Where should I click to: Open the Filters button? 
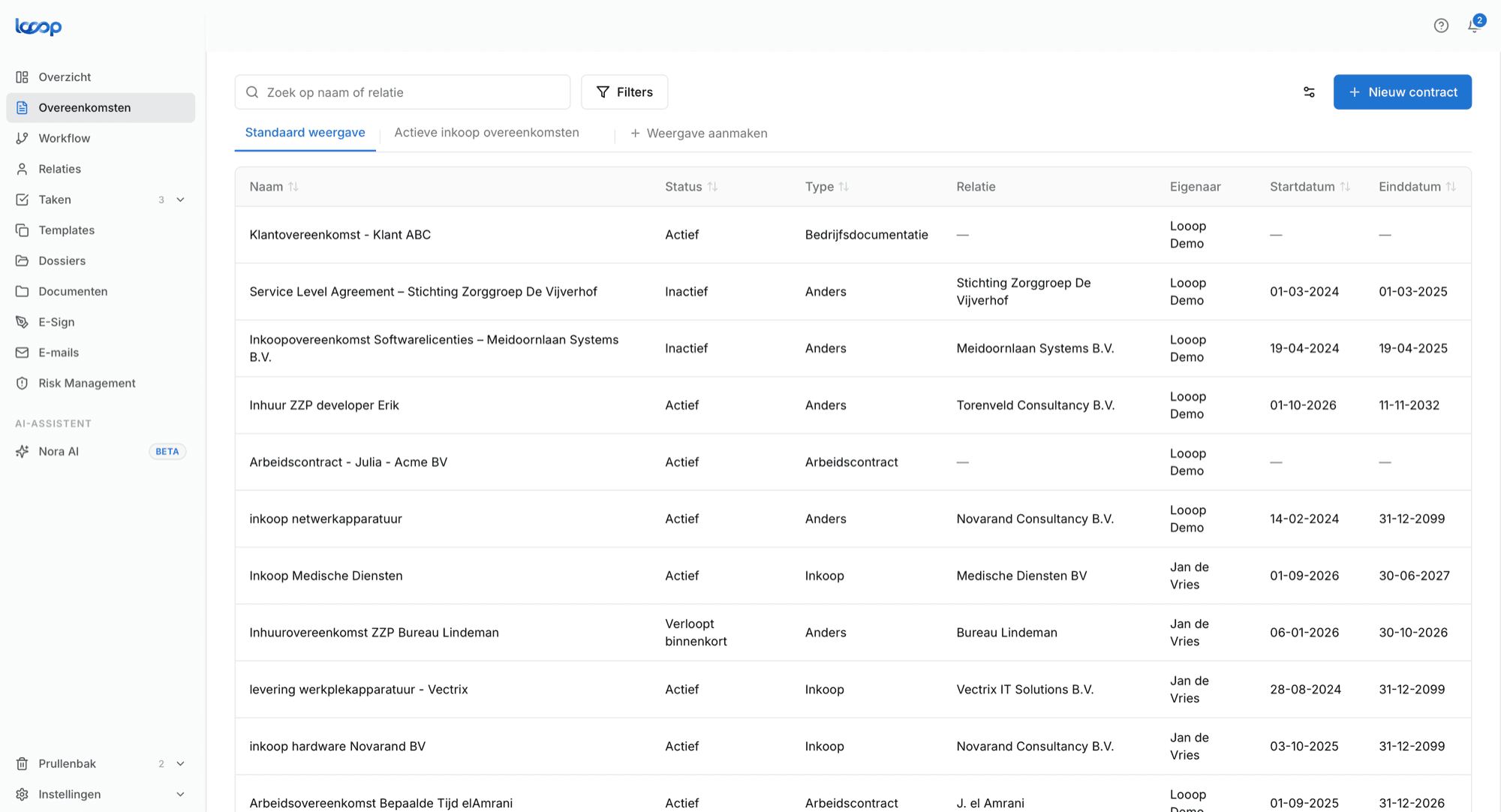(x=624, y=92)
